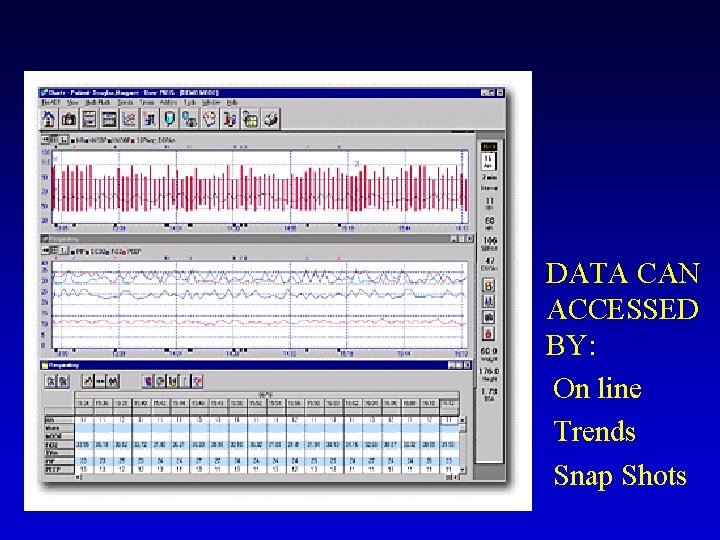
Task: Click trend line icon in Respiratory table toolbar
Action: pyautogui.click(x=88, y=381)
